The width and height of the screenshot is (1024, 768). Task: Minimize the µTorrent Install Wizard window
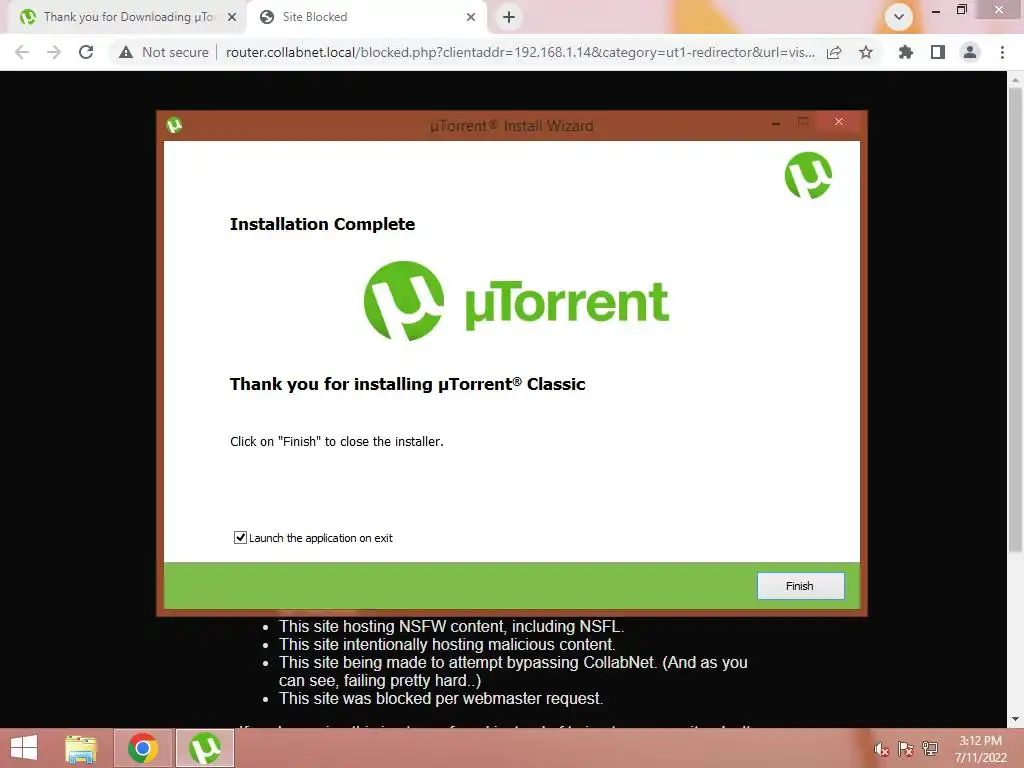(776, 123)
